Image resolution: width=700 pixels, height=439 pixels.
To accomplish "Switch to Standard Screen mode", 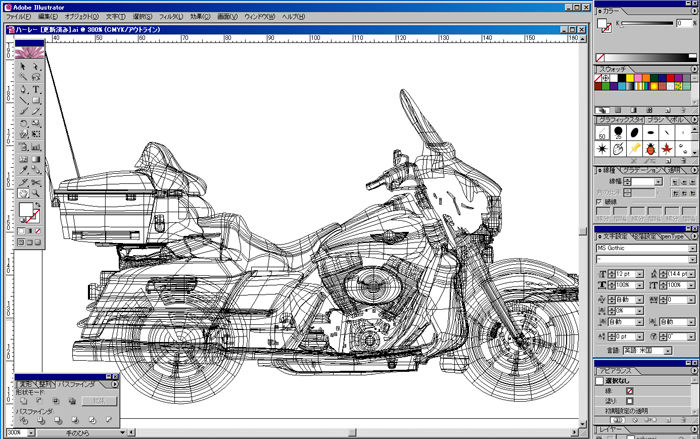I will pos(21,242).
